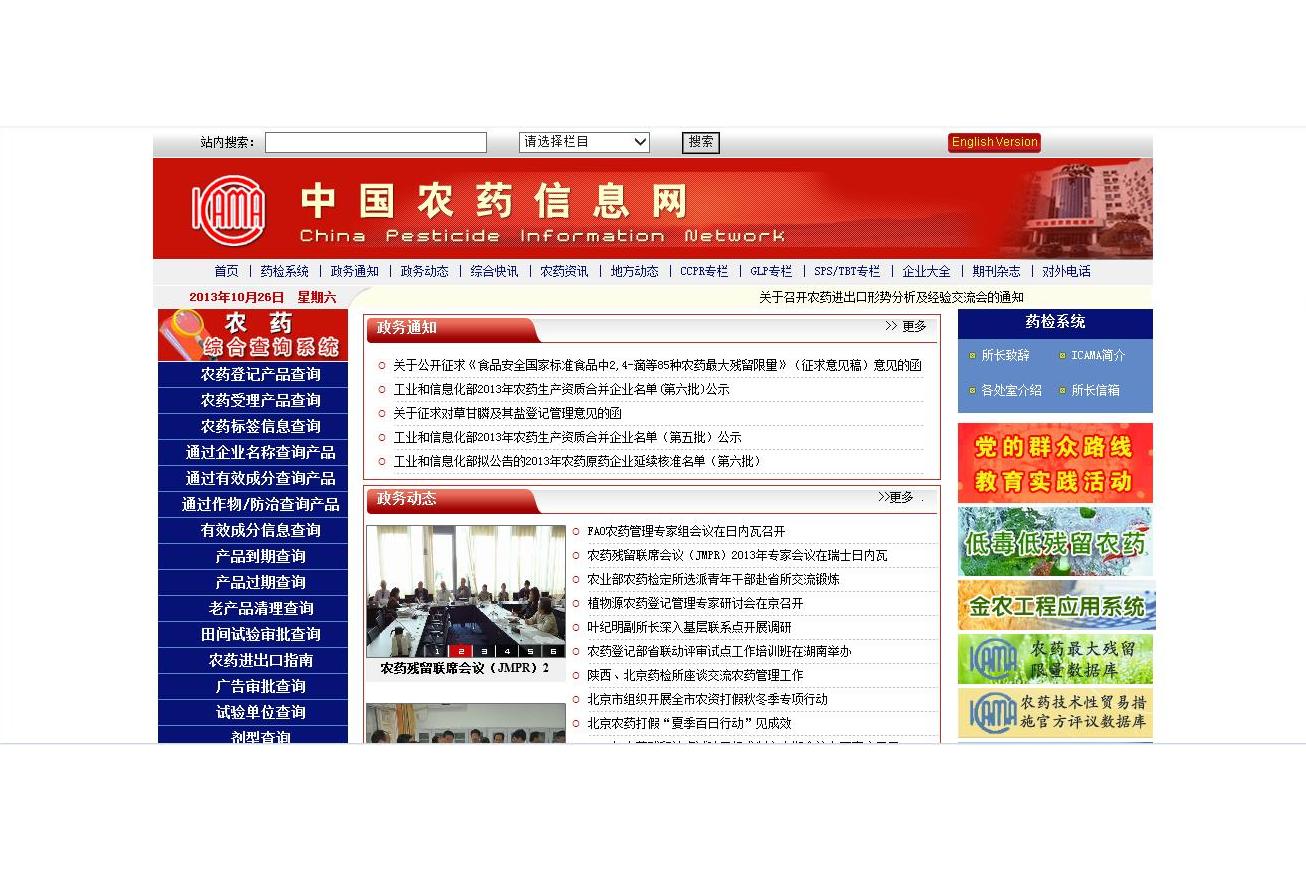Click 更多 in 政务通知 section
Screen dimensions: 1306x870
[906, 326]
